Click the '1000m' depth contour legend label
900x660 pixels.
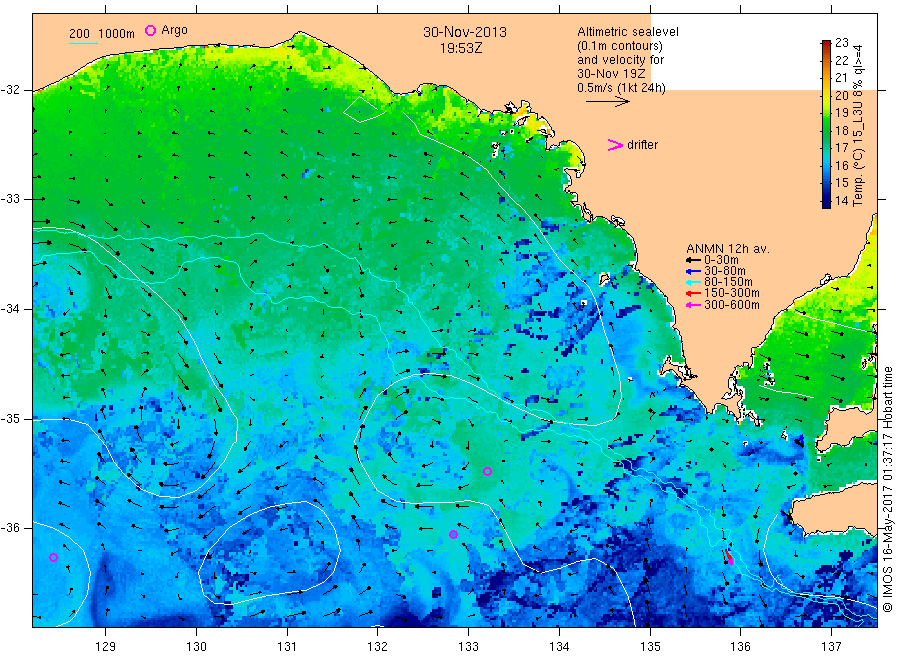(117, 34)
